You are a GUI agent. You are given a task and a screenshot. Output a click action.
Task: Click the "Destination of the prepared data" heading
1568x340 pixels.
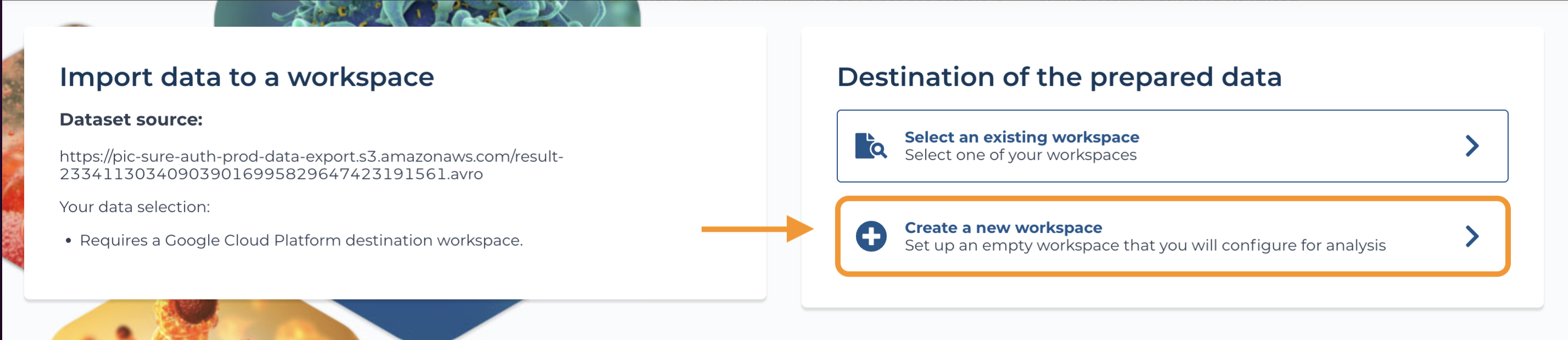point(1059,77)
